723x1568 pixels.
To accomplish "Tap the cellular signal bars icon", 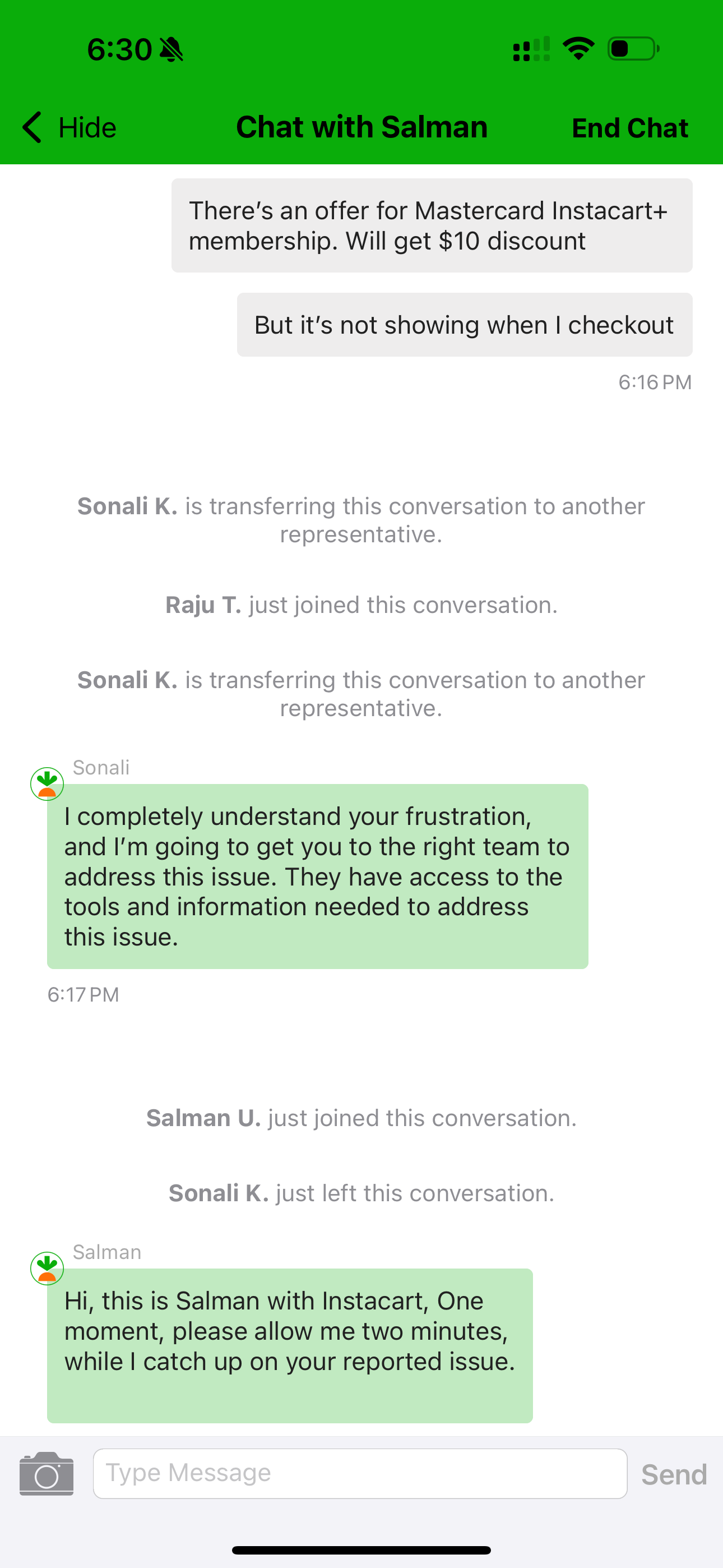I will 531,49.
